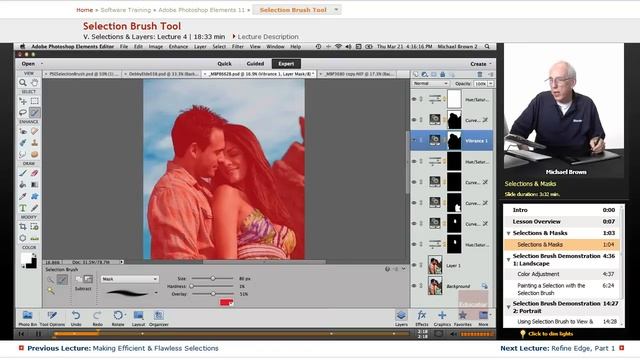Hide the Background layer
The height and width of the screenshot is (360, 640).
click(414, 286)
